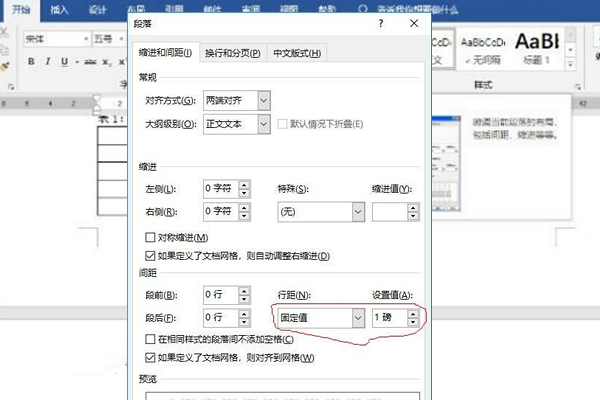Apply strikethrough formatting in the ribbon
The width and height of the screenshot is (600, 400).
pyautogui.click(x=90, y=61)
